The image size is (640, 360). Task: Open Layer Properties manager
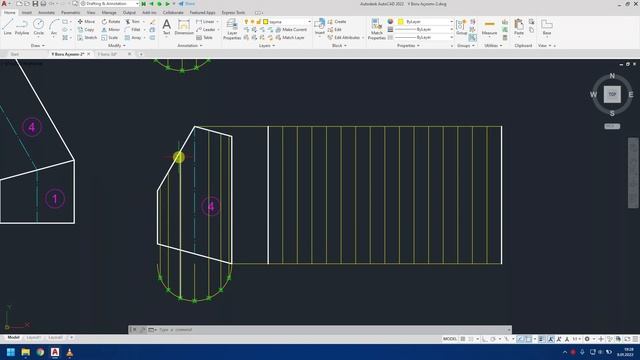pyautogui.click(x=232, y=29)
